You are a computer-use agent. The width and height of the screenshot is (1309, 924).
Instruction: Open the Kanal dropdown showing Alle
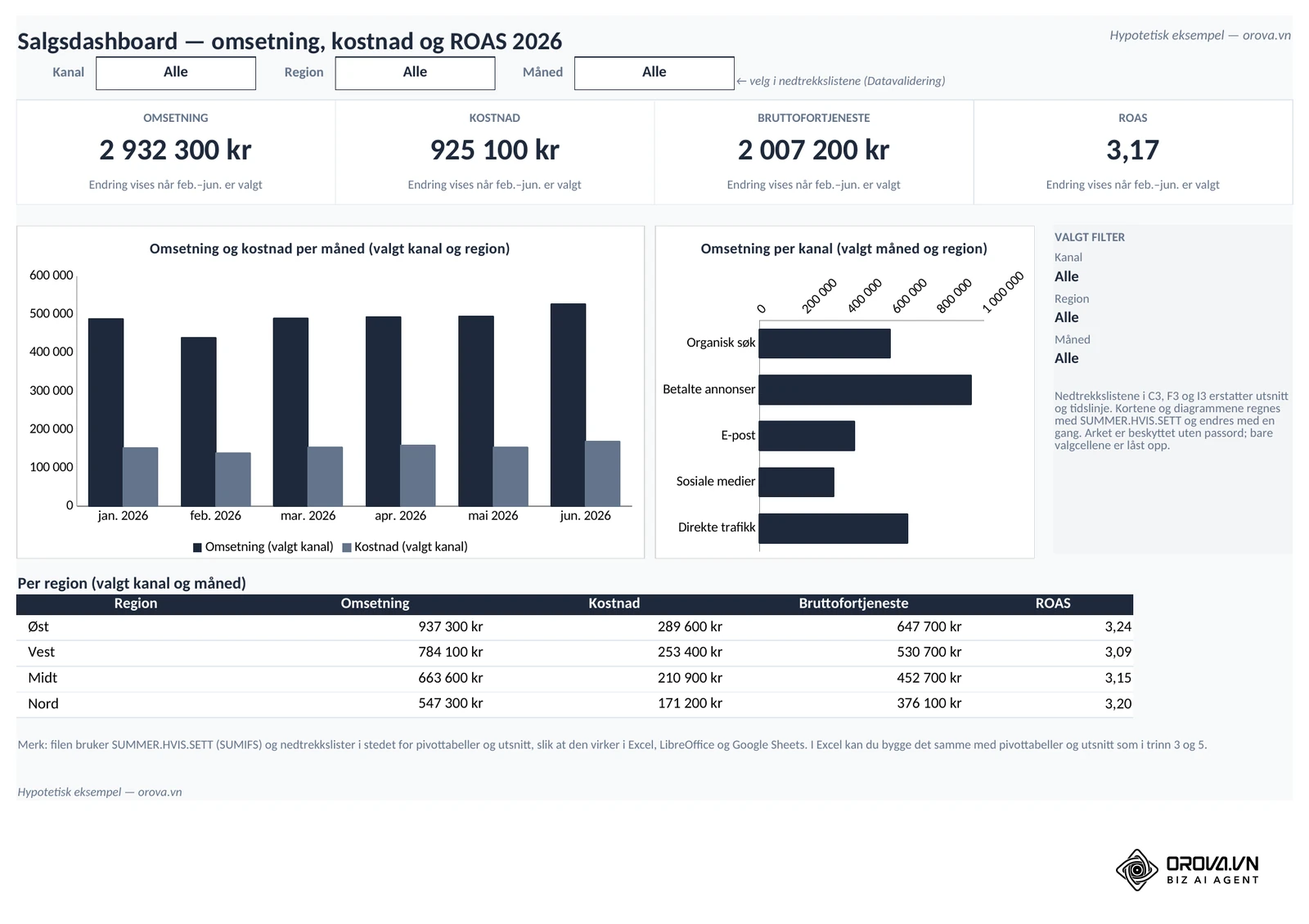coord(176,73)
